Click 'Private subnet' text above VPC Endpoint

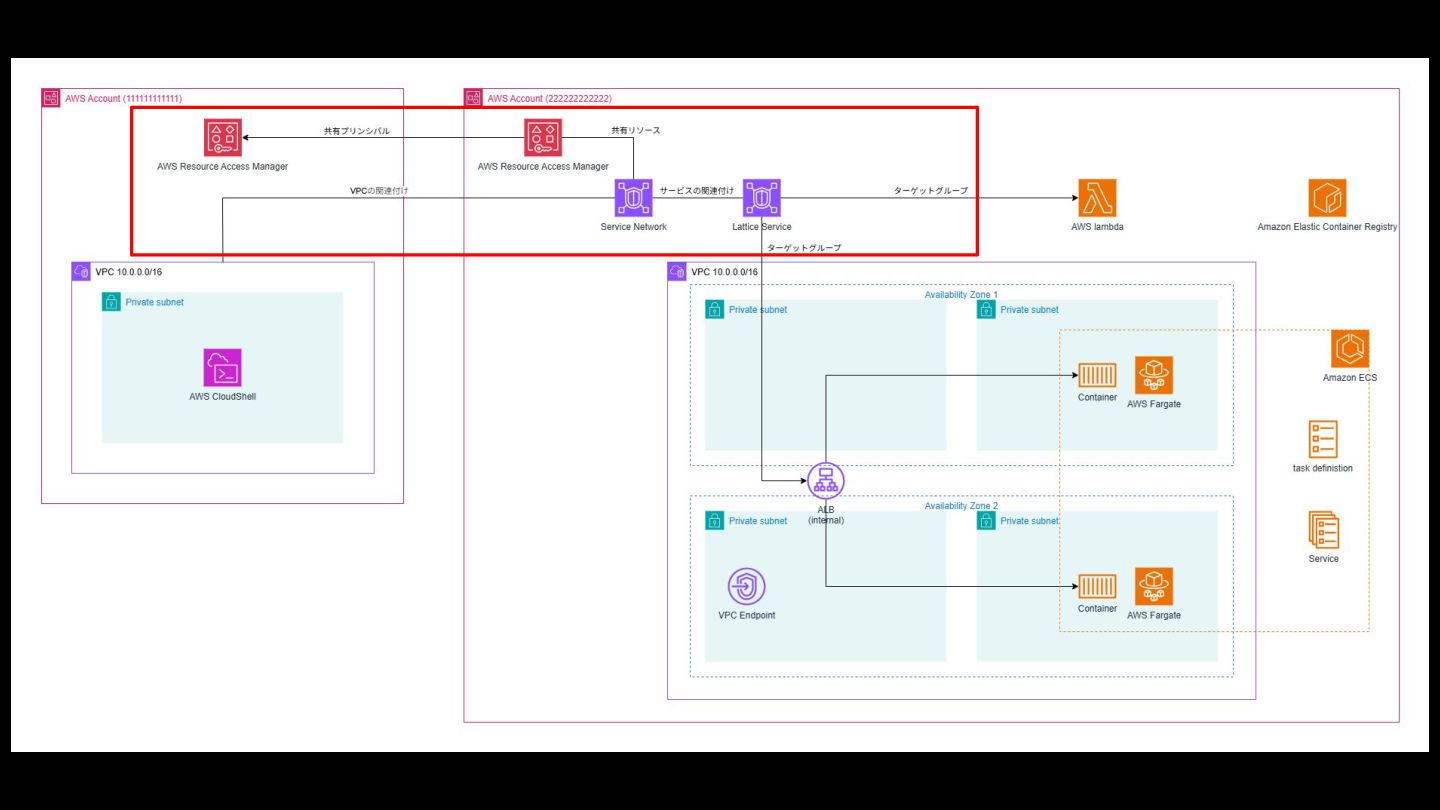point(758,521)
